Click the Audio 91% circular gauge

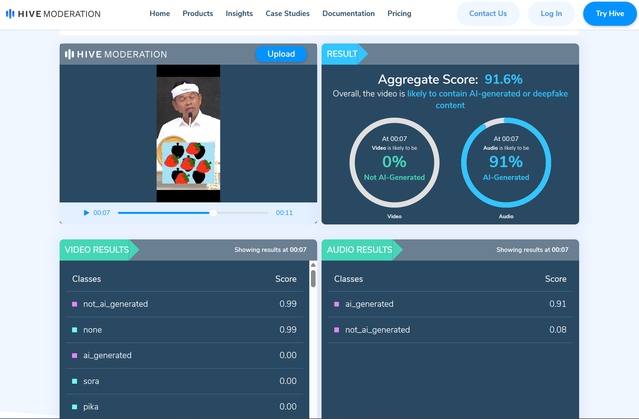tap(505, 163)
